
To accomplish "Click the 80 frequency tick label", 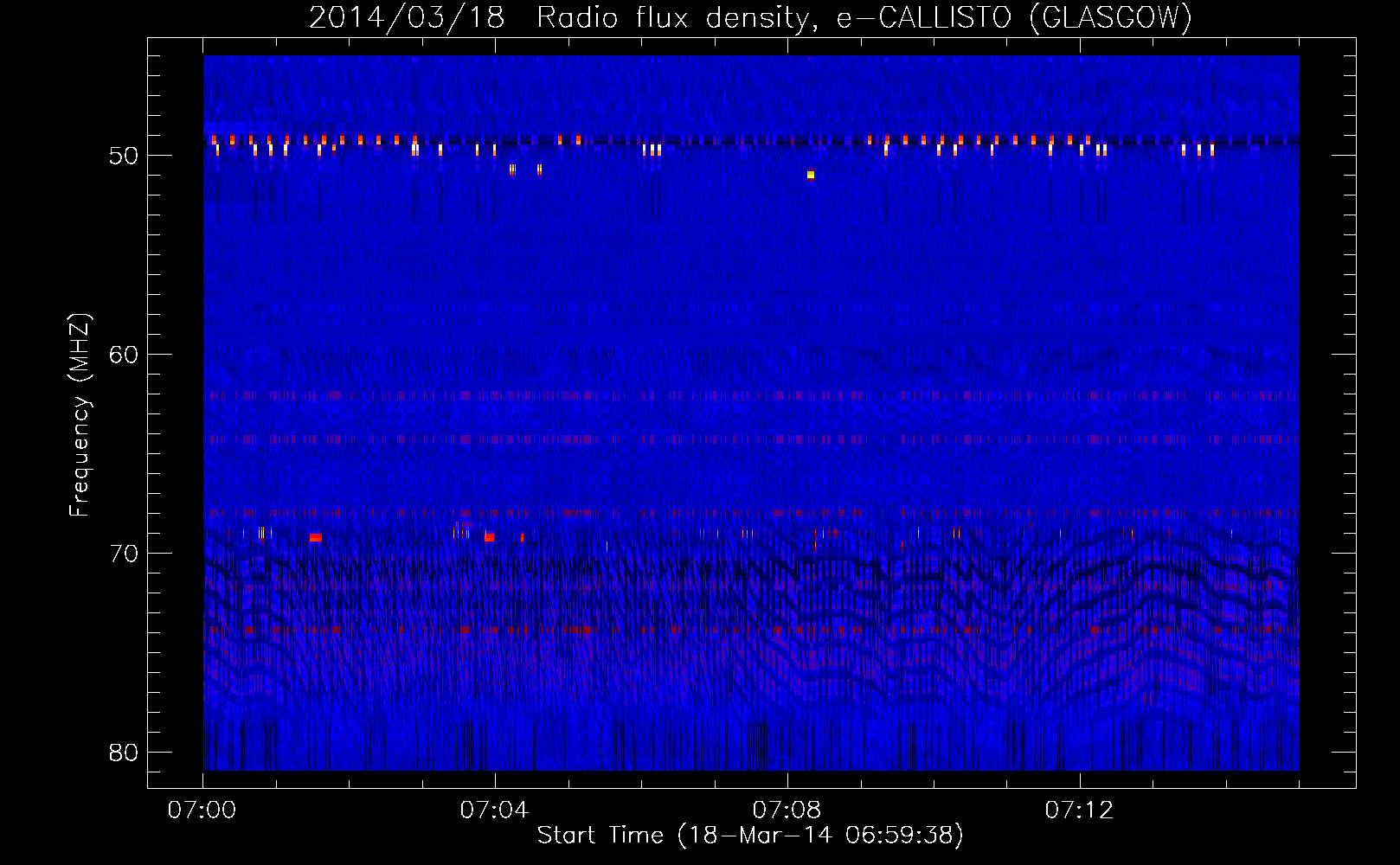I will coord(124,753).
